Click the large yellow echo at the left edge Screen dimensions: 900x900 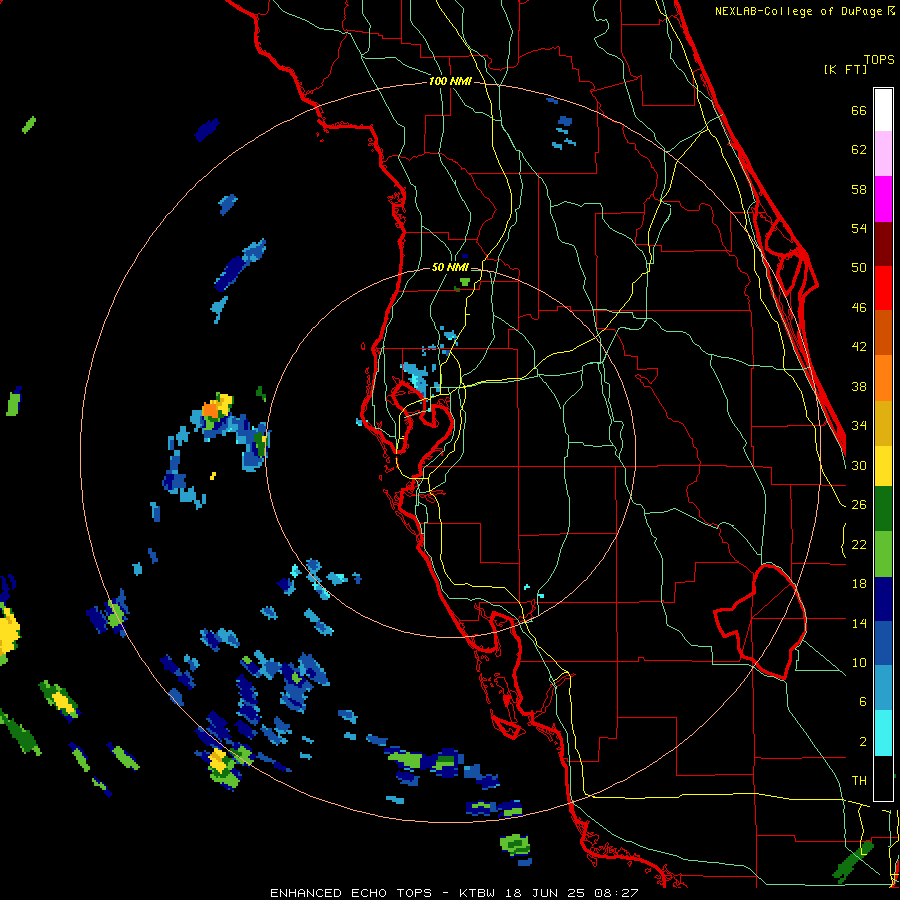[x=9, y=631]
